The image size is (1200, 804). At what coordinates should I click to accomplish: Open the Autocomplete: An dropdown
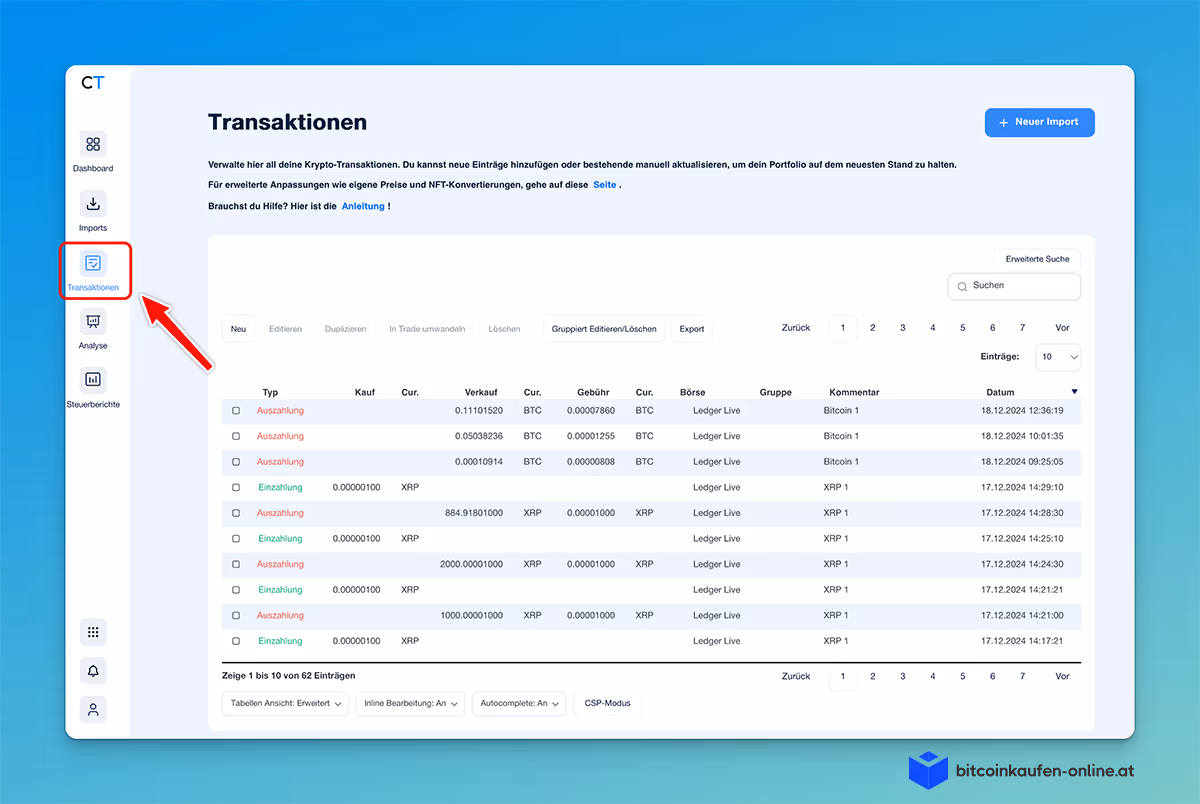tap(519, 703)
